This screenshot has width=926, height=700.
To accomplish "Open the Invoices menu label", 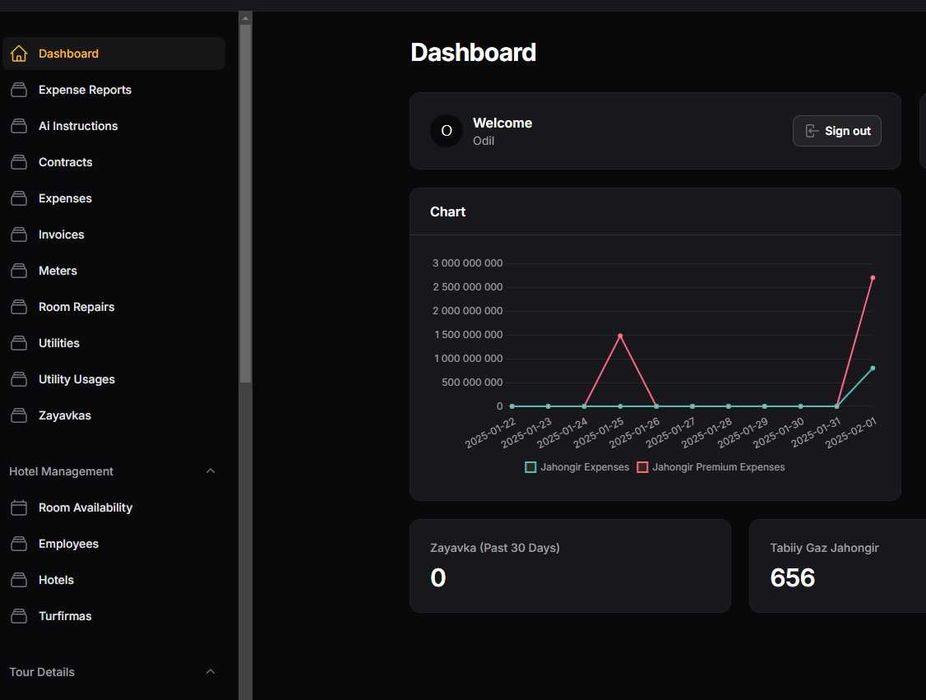I will (61, 235).
